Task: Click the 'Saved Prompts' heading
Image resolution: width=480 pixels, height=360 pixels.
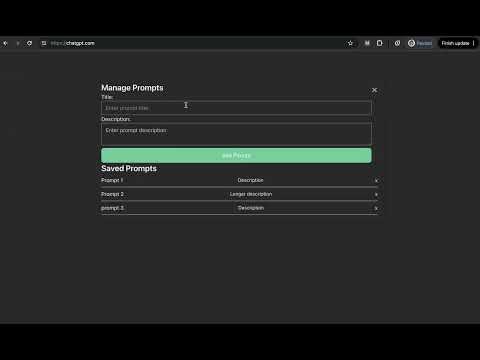Action: pos(129,169)
